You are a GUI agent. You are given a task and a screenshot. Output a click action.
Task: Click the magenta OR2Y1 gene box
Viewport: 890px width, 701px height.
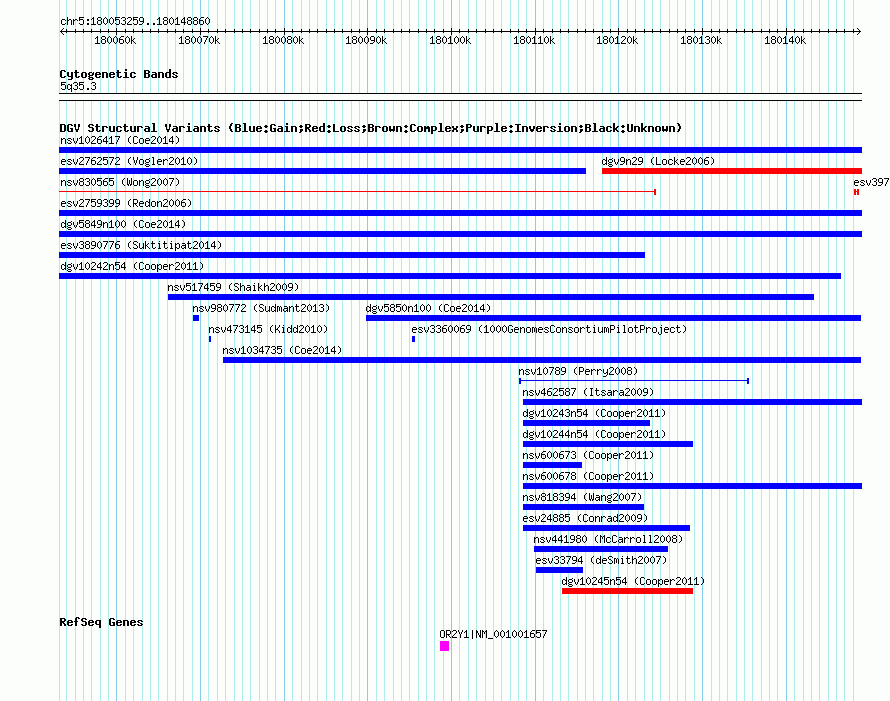tap(444, 646)
